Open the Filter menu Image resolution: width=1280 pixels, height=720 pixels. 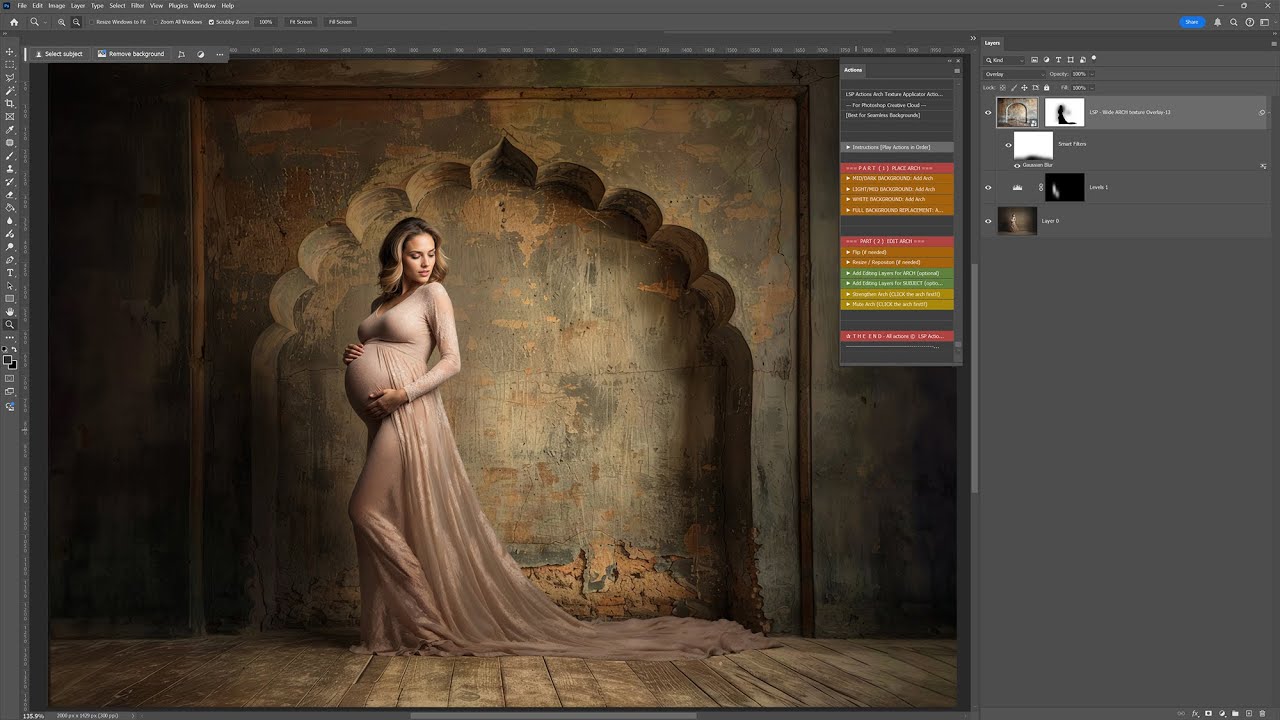(136, 6)
